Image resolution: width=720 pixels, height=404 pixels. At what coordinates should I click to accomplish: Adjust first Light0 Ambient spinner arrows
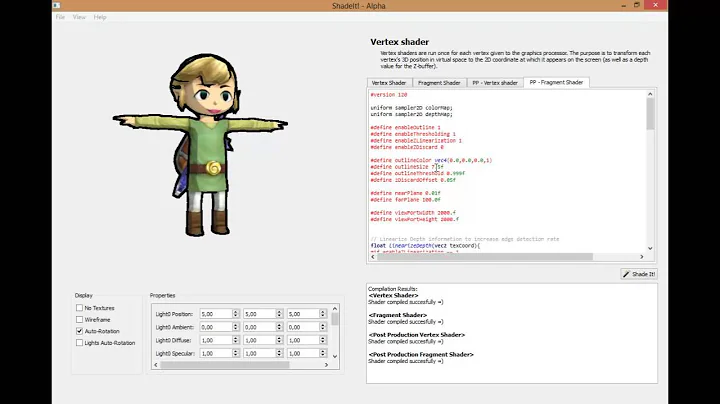pyautogui.click(x=236, y=327)
